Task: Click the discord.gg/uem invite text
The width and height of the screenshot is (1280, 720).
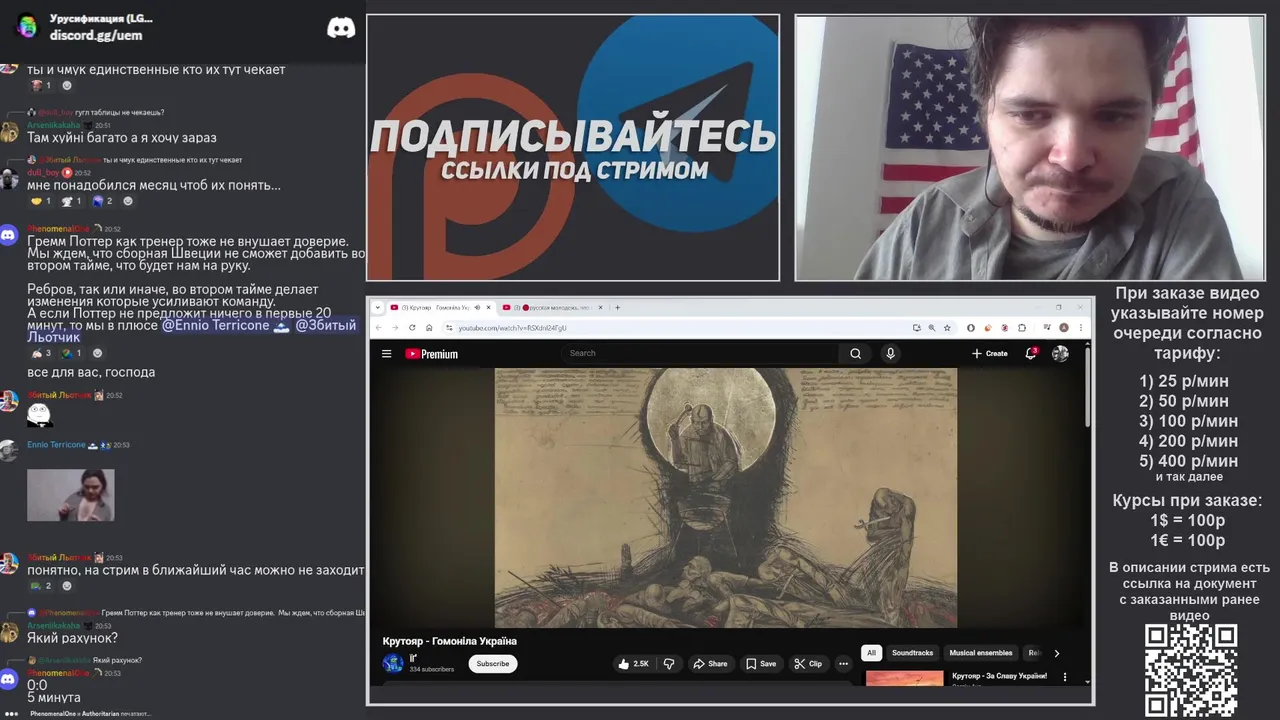Action: point(96,35)
